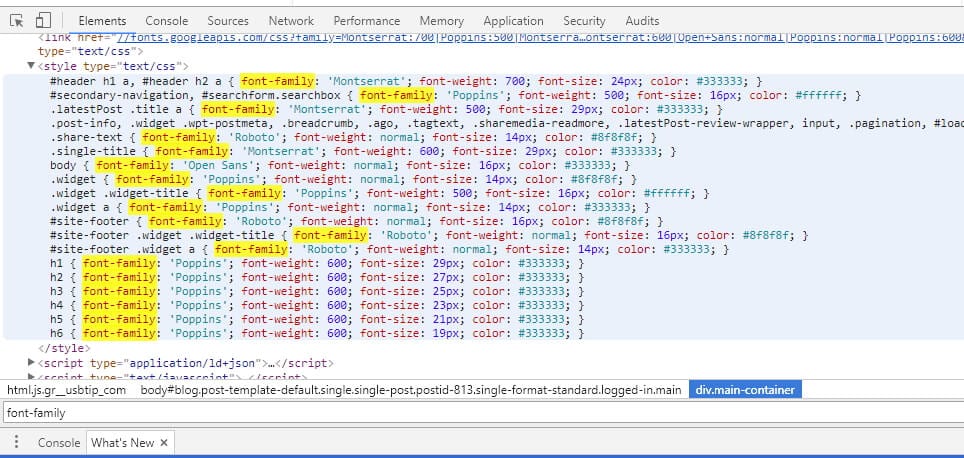964x458 pixels.
Task: Select div.main-container breadcrumb item
Action: (x=745, y=390)
